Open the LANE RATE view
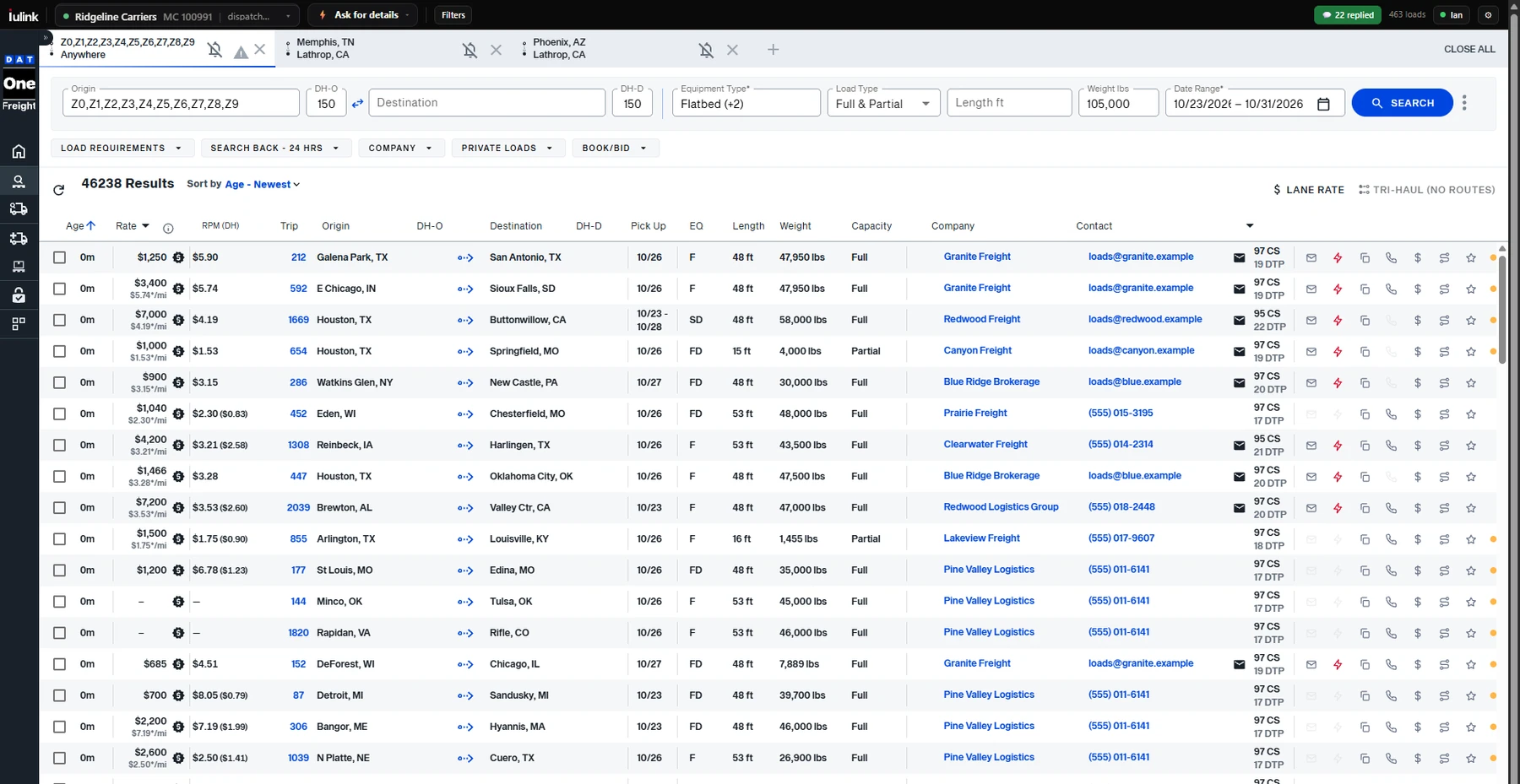 click(x=1308, y=190)
